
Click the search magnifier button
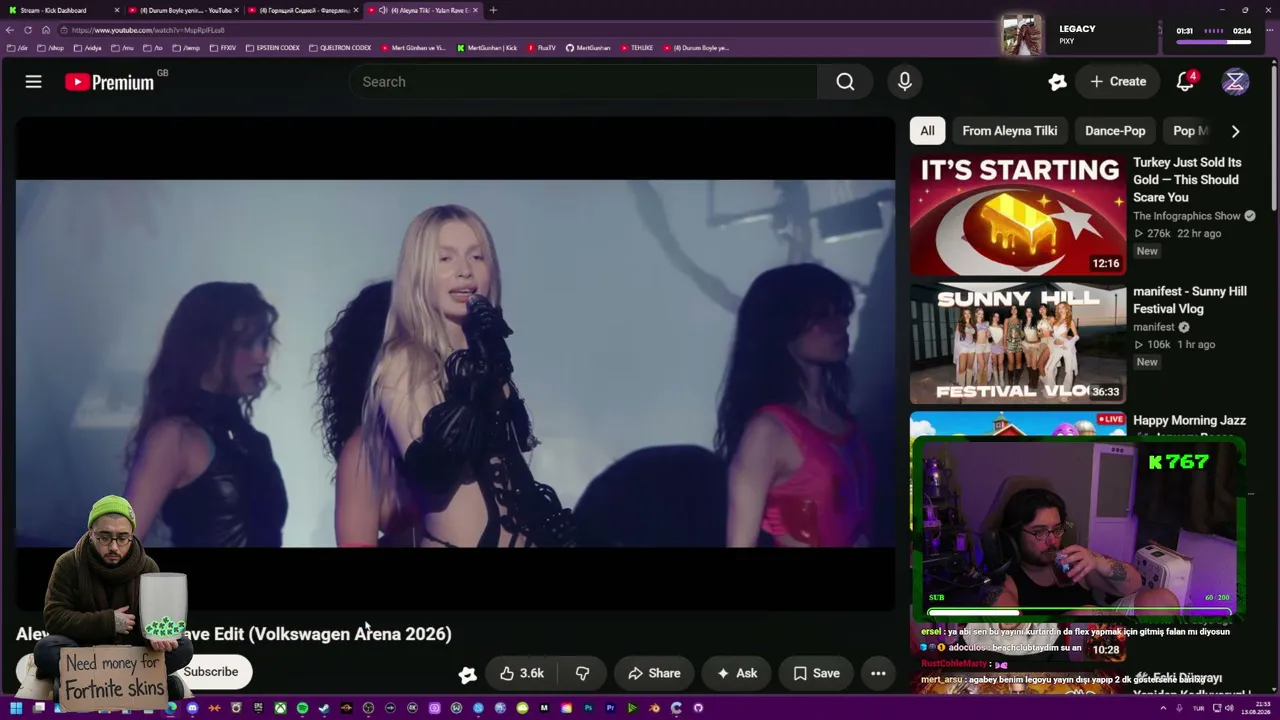click(846, 82)
